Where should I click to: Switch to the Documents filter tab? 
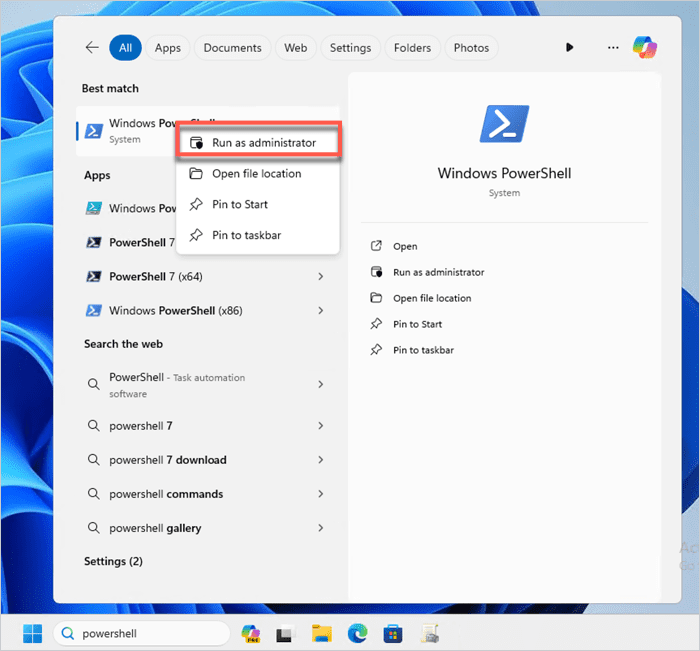233,48
